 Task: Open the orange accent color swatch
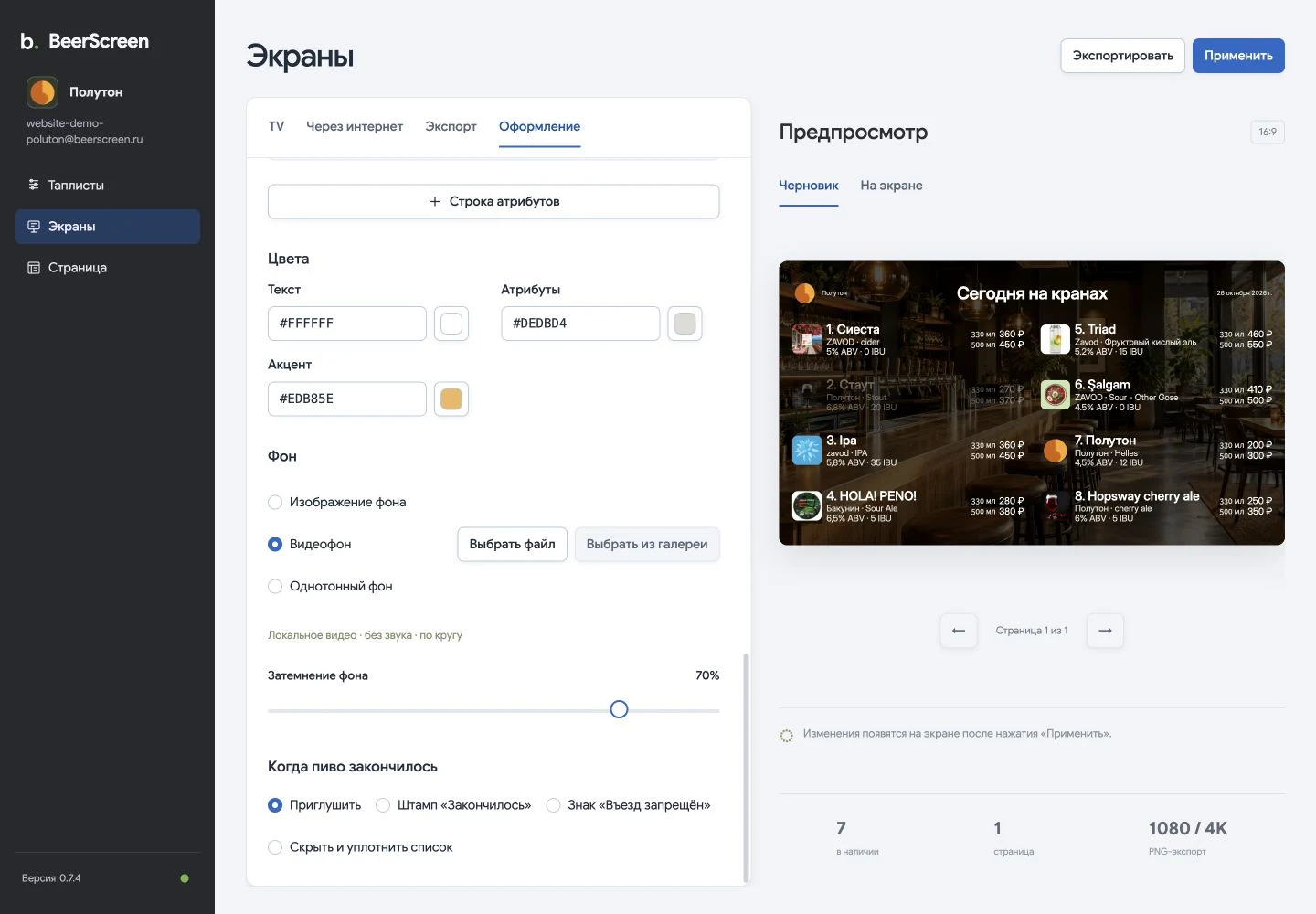[451, 399]
